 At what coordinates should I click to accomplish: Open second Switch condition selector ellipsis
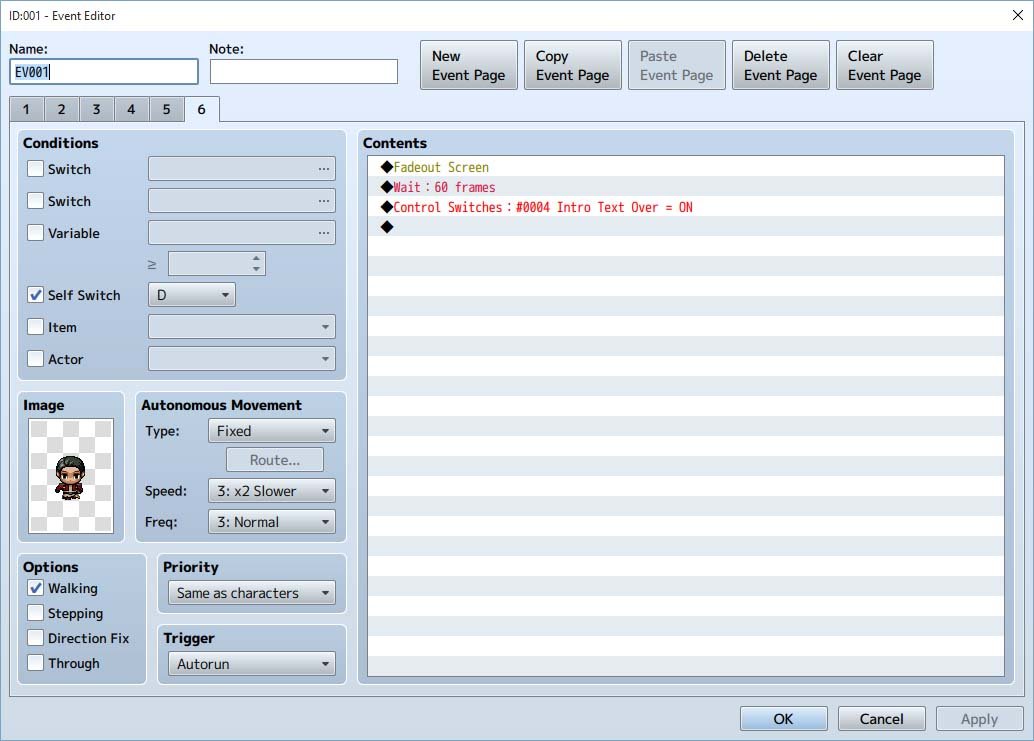coord(323,200)
